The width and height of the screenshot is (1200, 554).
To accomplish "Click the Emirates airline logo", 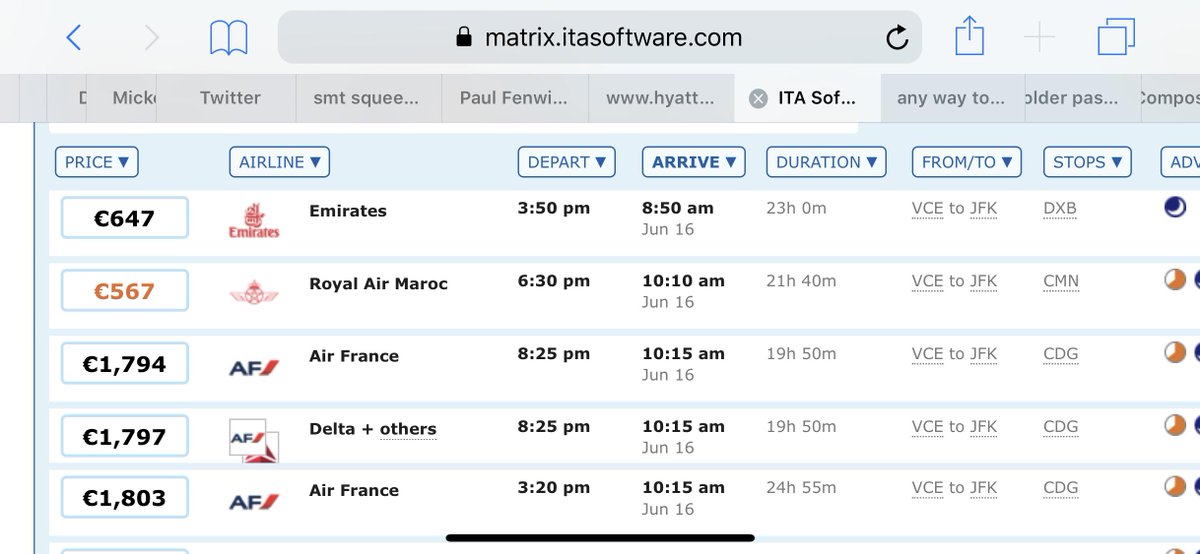I will point(254,220).
